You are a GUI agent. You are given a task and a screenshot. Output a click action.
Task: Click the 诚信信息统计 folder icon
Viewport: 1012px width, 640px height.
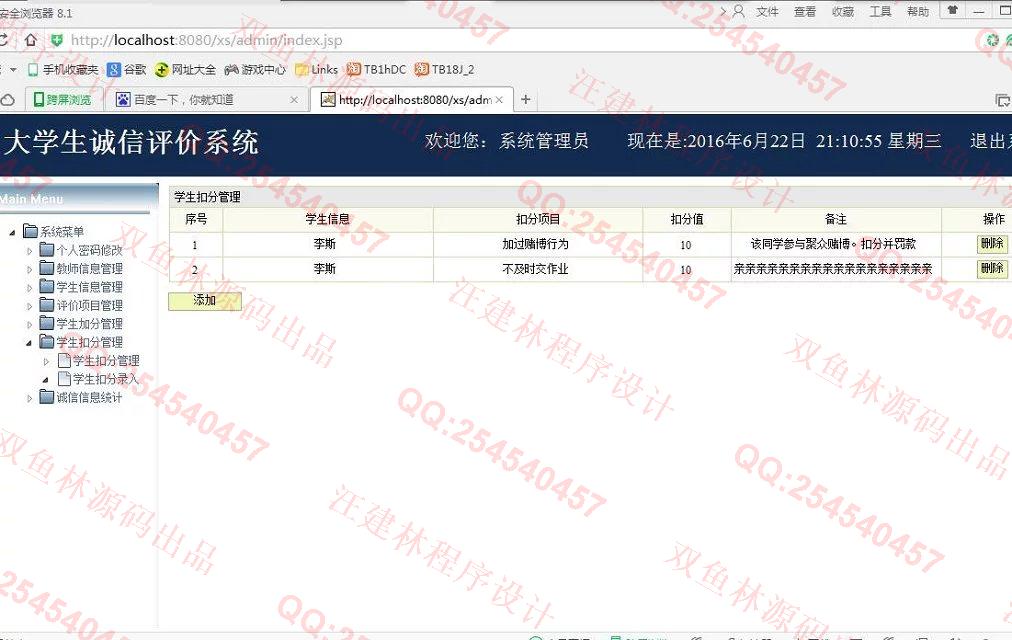[x=46, y=397]
